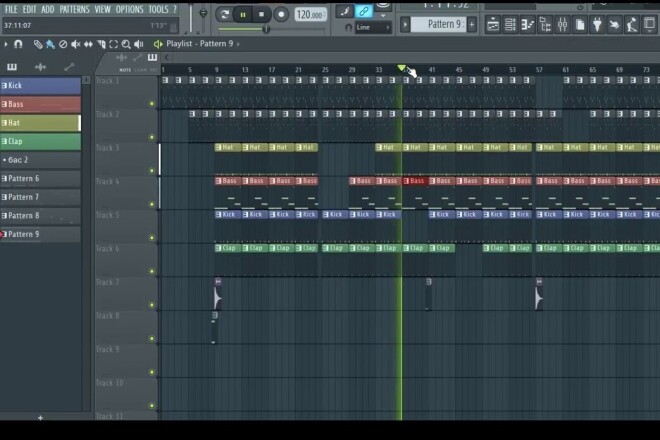Viewport: 660px width, 440px height.
Task: Mute Track 5 via green LED
Action: click(152, 238)
